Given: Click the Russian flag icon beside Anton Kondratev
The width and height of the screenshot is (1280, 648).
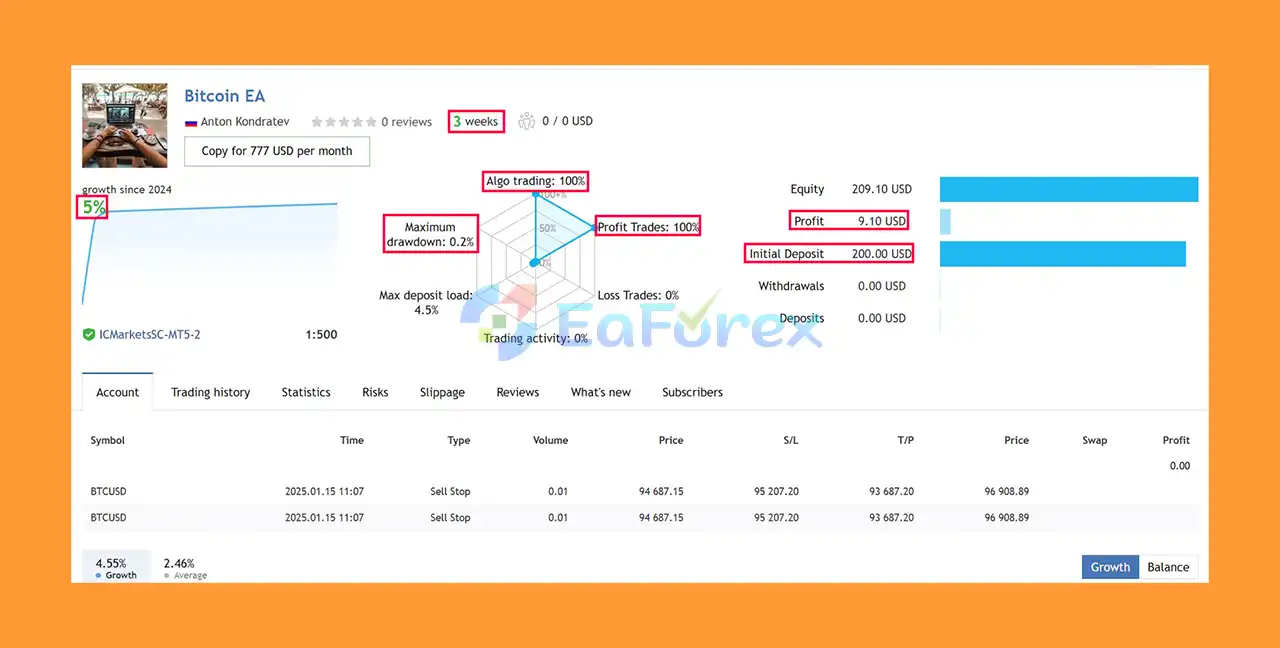Looking at the screenshot, I should 190,122.
